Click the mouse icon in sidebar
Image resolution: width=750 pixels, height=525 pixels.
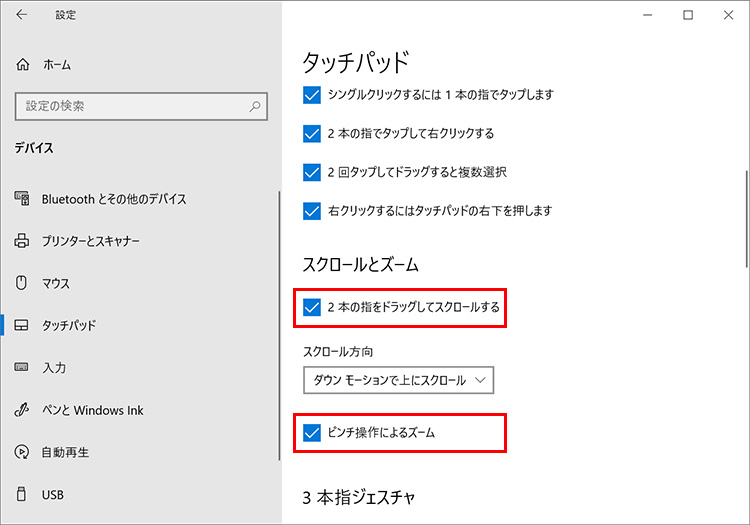pyautogui.click(x=23, y=284)
